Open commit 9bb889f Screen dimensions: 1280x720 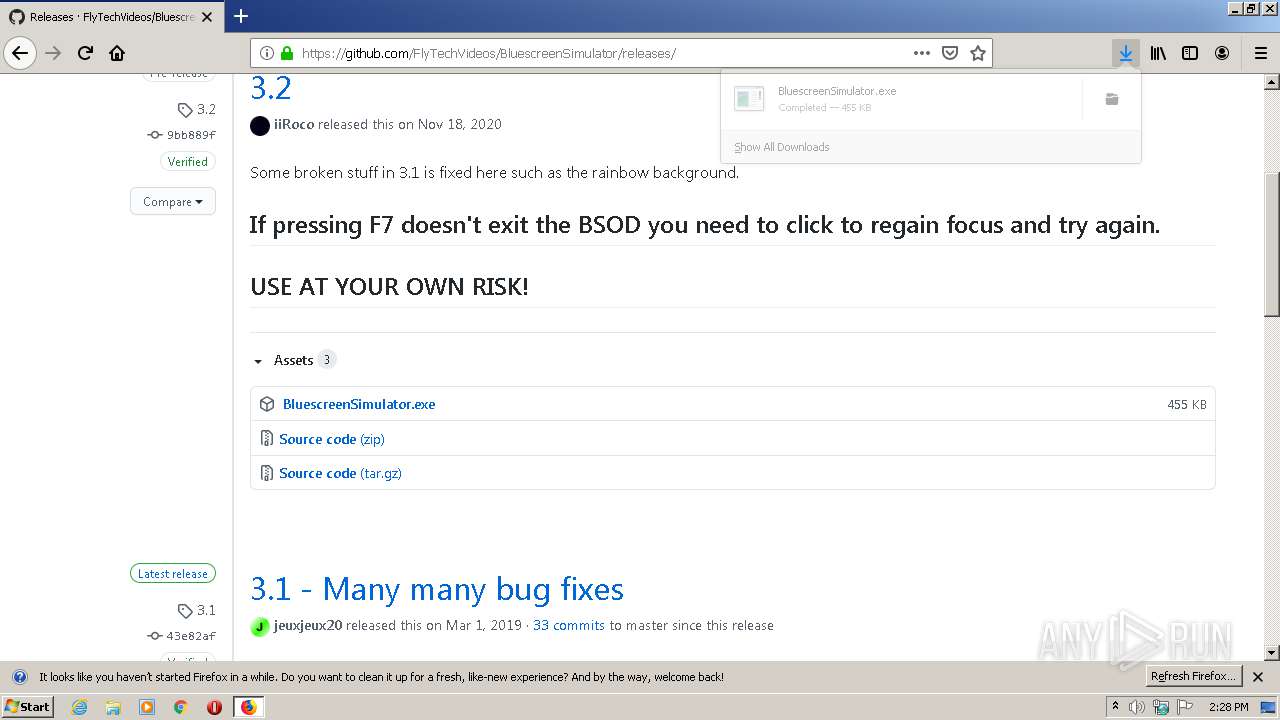(x=182, y=134)
